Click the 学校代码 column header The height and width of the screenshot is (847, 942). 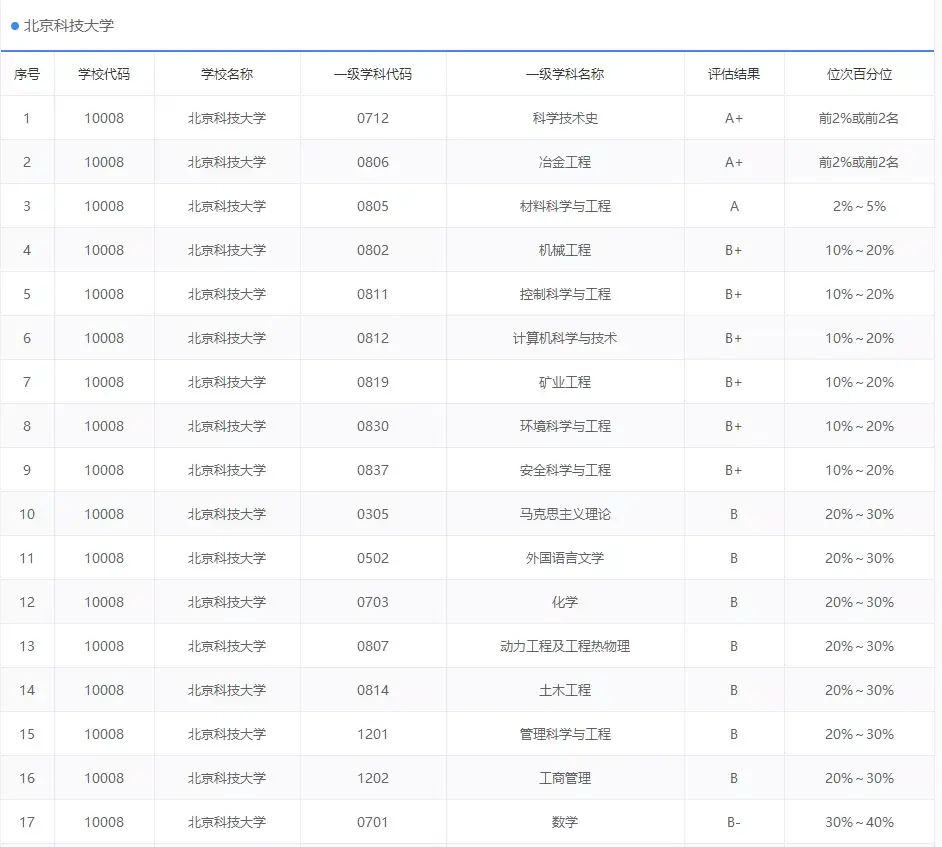coord(104,74)
